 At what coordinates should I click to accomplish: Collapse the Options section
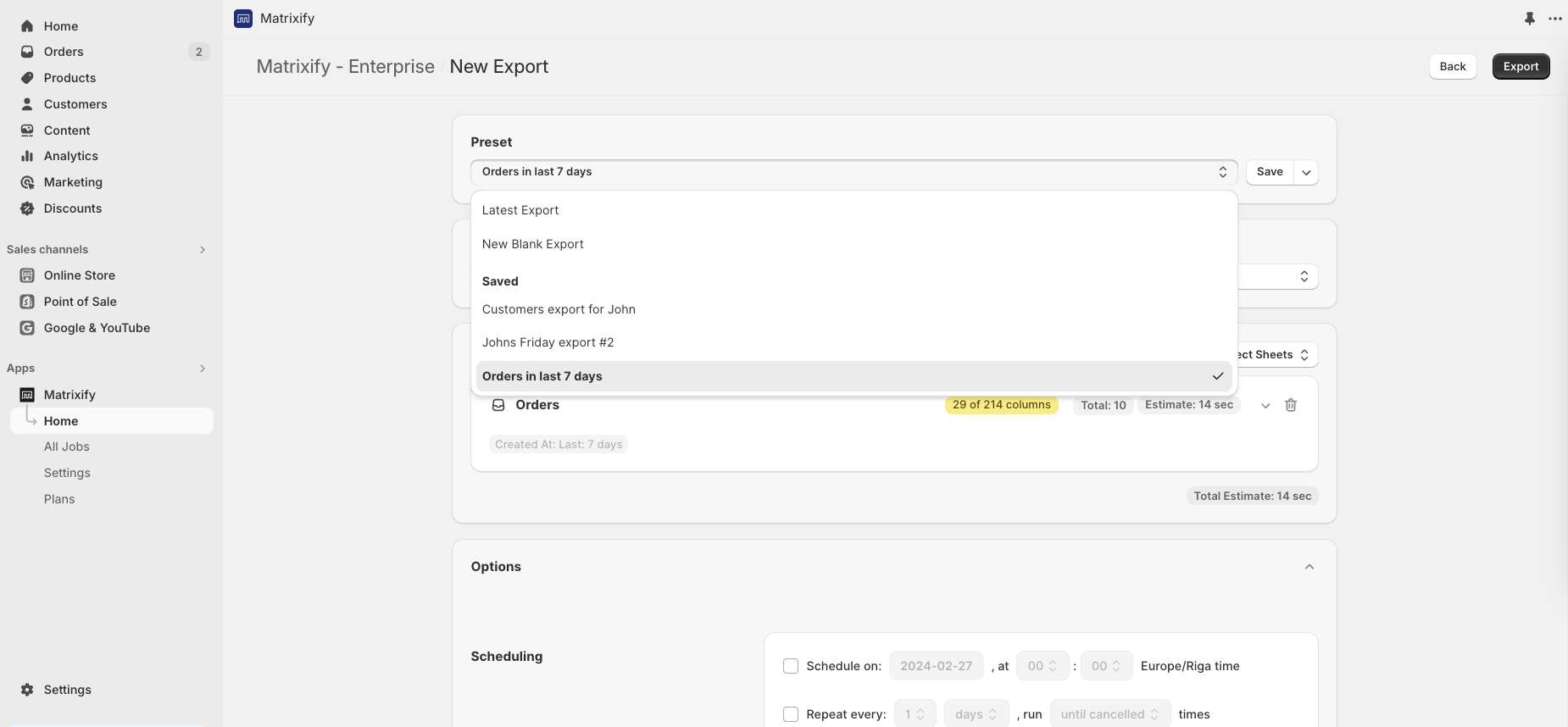(1309, 567)
